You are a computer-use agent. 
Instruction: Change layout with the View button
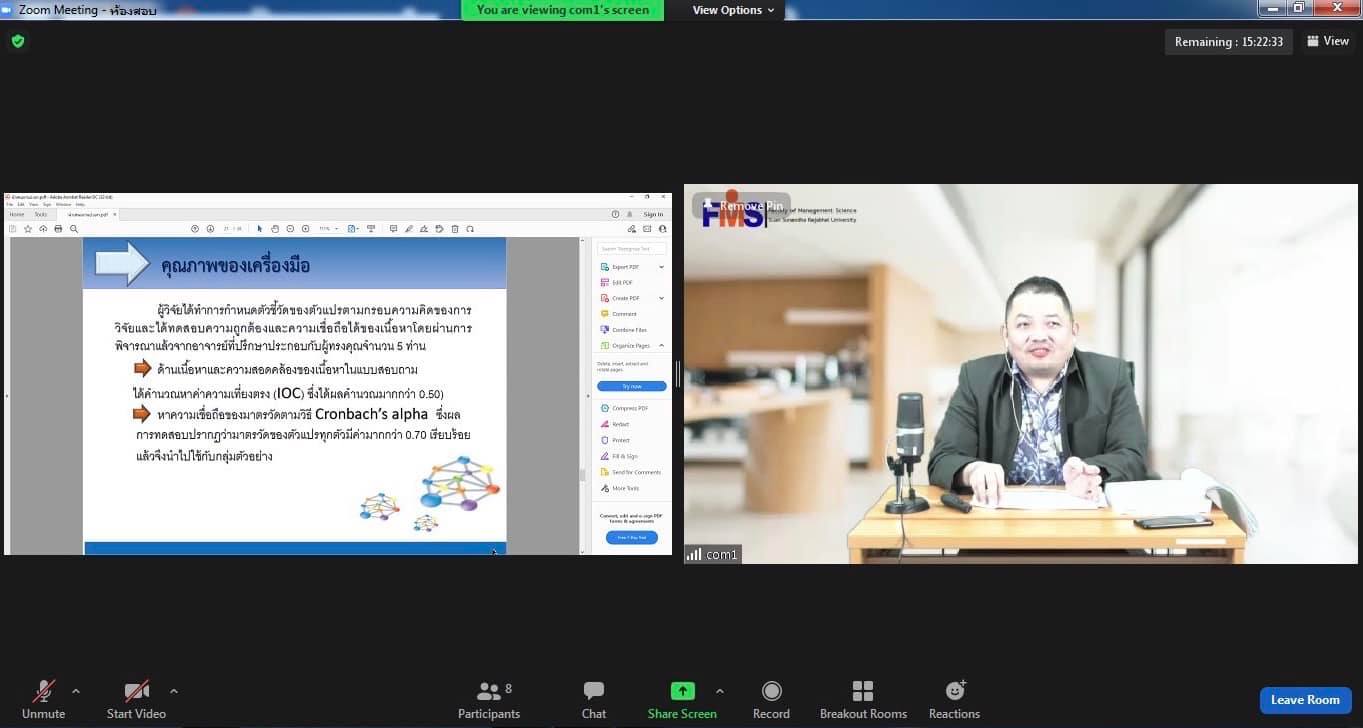[1327, 41]
